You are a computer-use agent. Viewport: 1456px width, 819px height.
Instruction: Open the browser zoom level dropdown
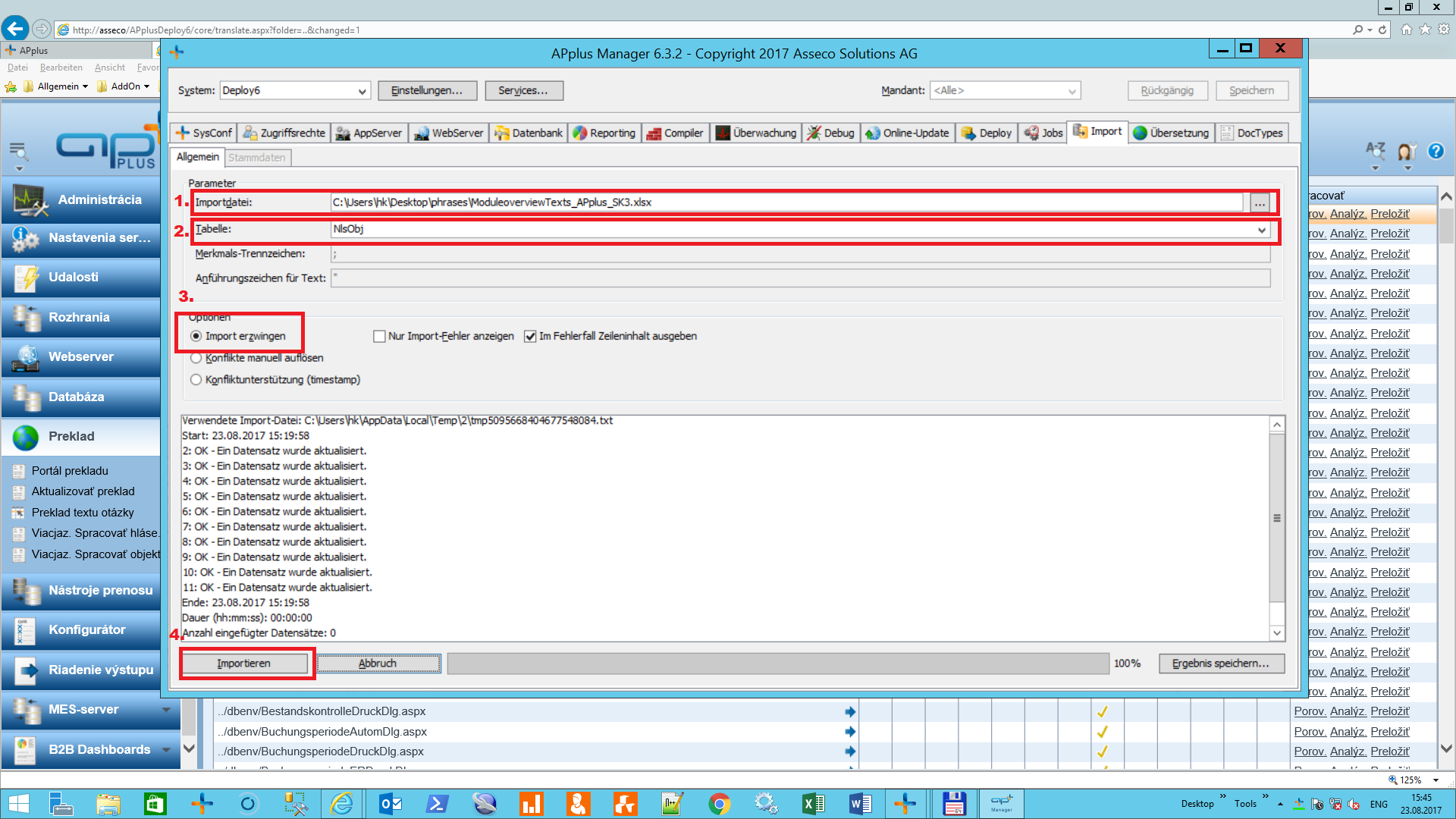[1436, 780]
